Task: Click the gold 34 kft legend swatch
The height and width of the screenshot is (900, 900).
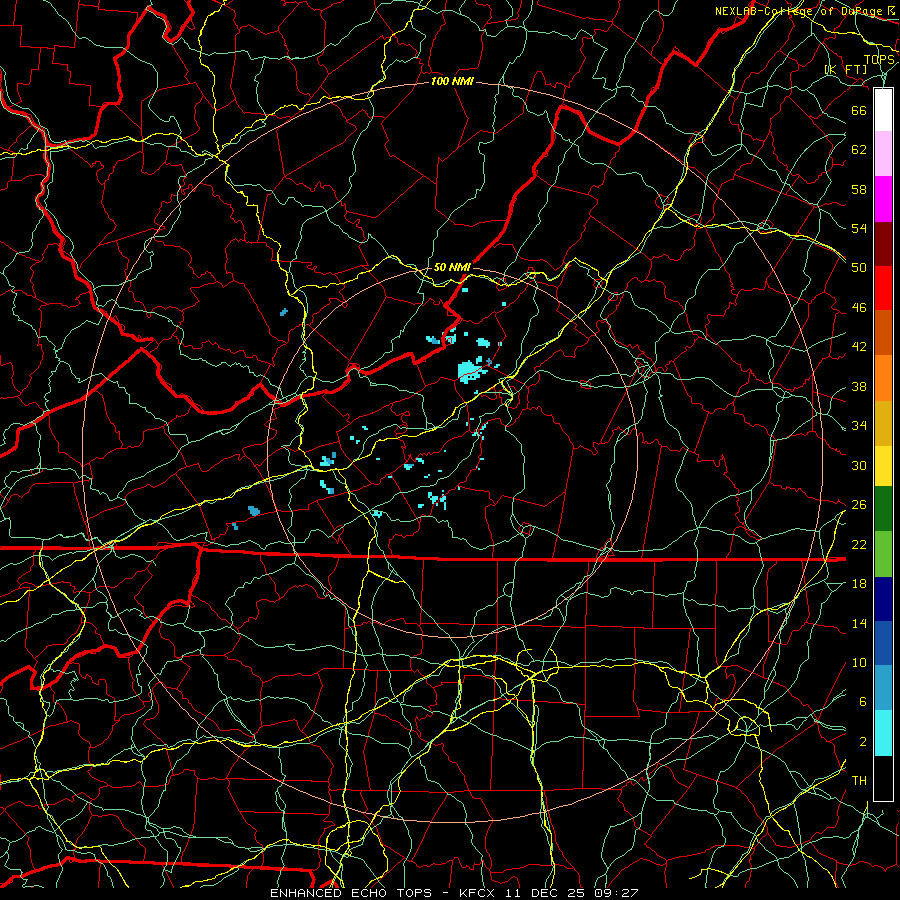Action: click(883, 423)
